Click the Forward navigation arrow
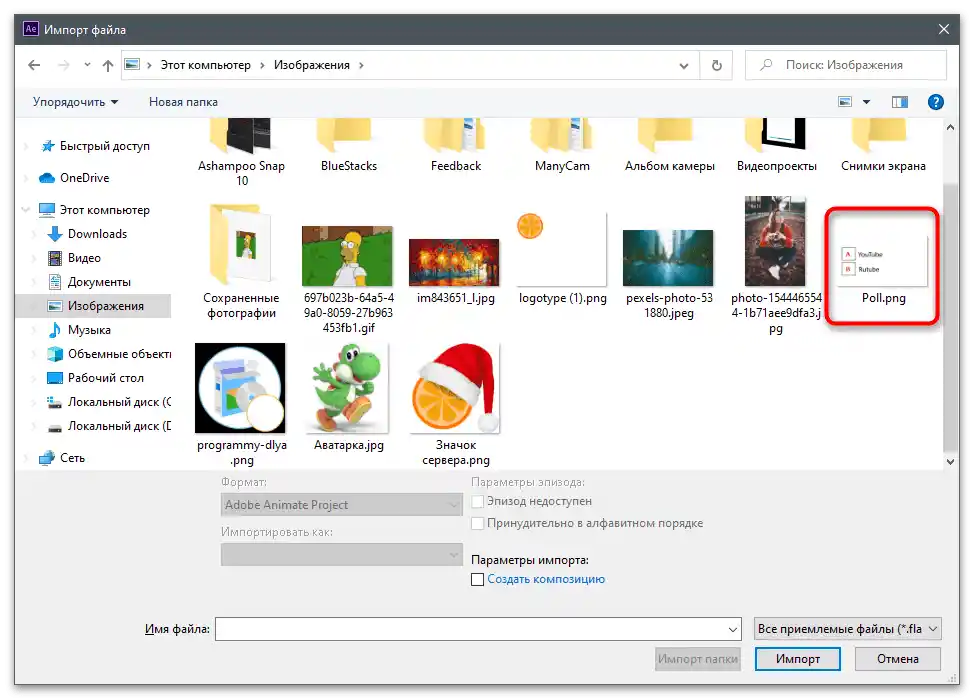This screenshot has height=699, width=974. 63,65
